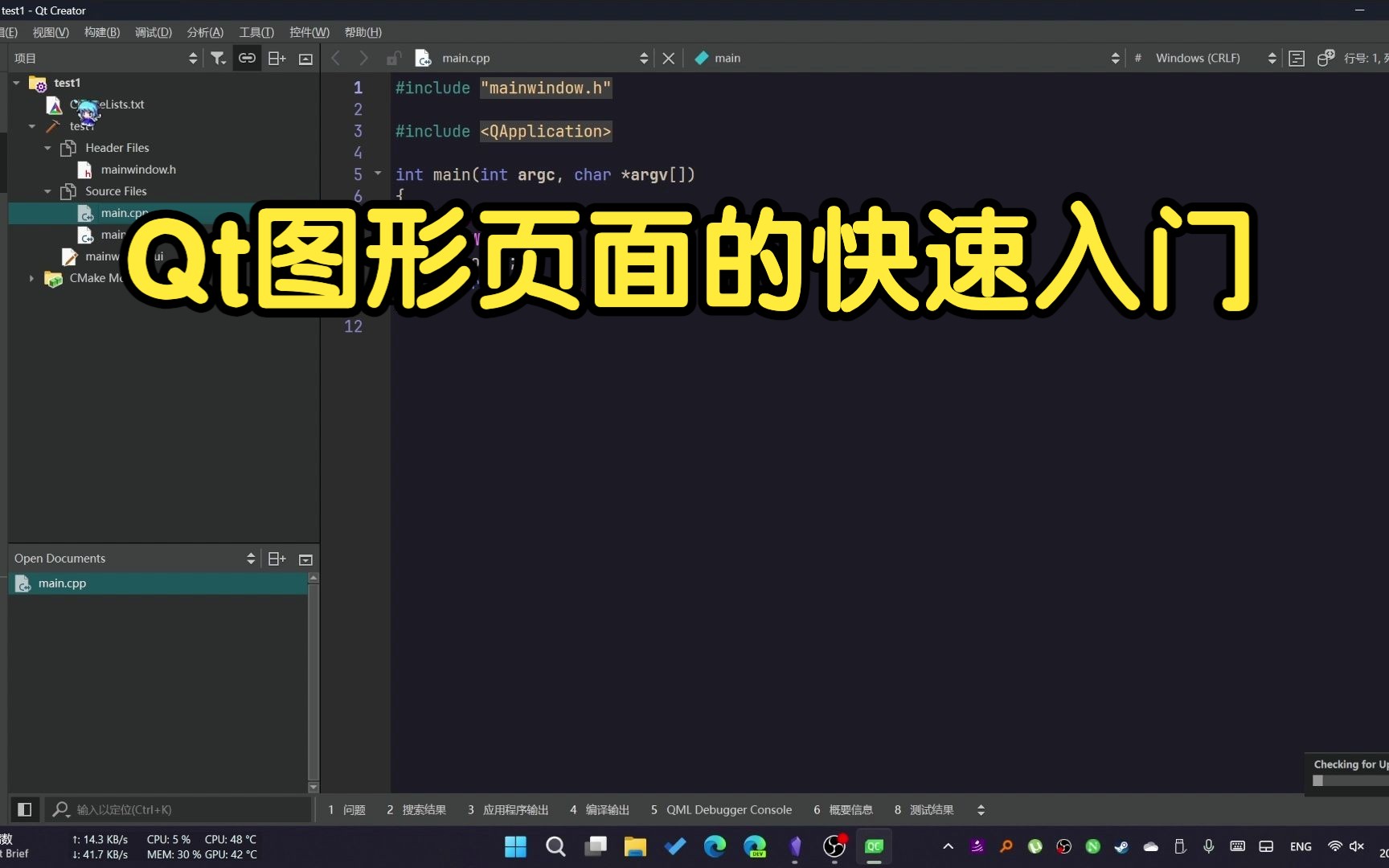This screenshot has height=868, width=1389.
Task: Open the muted volume tray icon
Action: pos(1357,846)
